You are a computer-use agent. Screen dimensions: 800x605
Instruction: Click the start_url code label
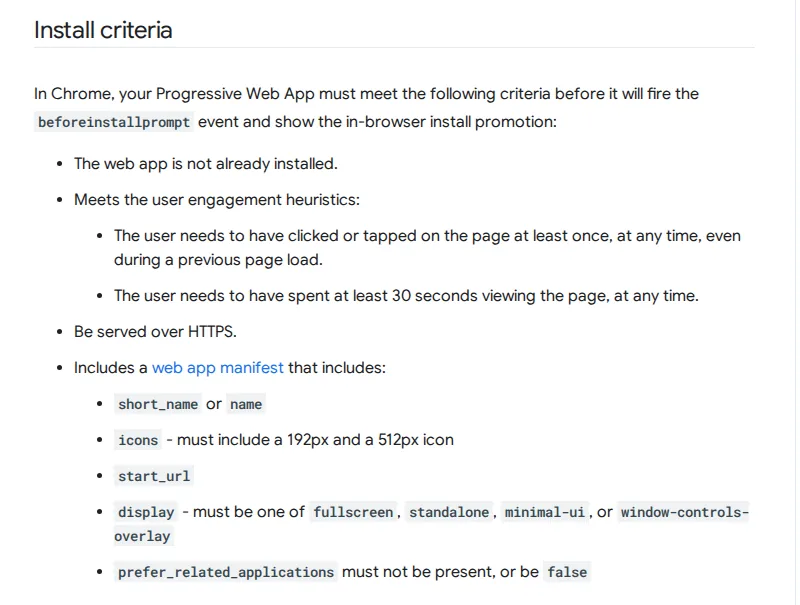click(154, 476)
